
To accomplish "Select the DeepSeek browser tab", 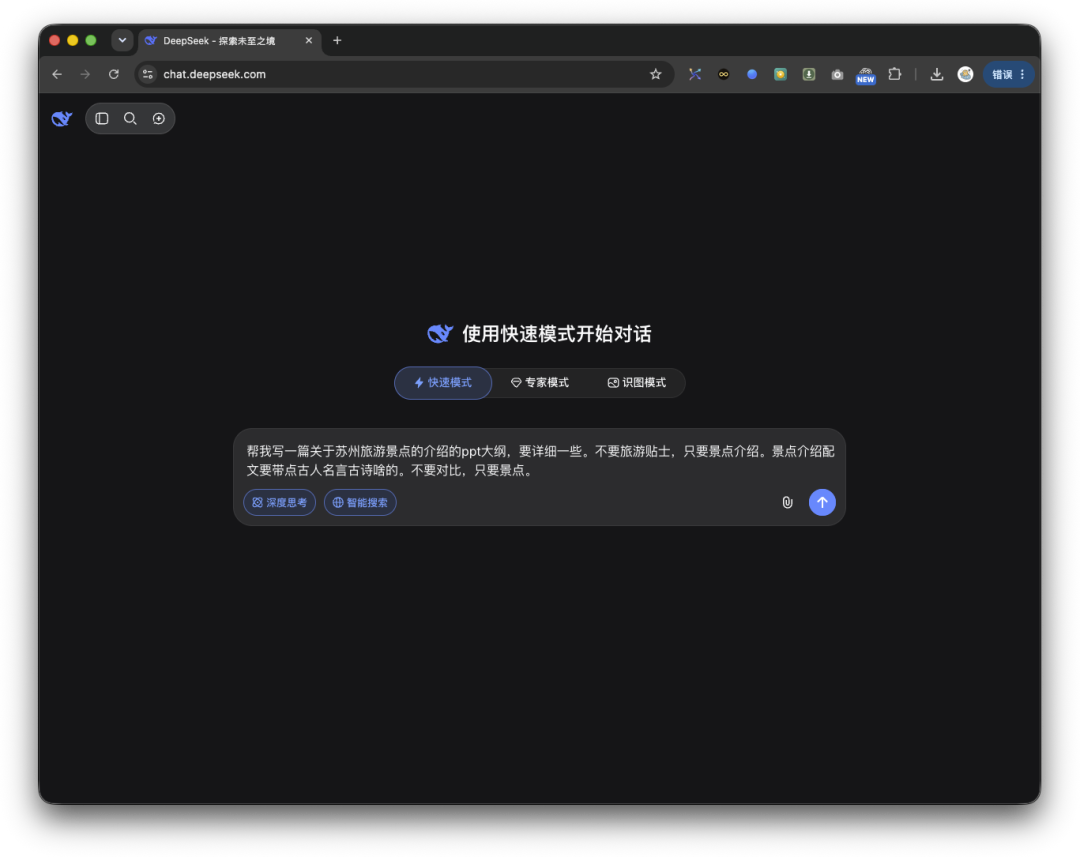I will click(x=229, y=41).
